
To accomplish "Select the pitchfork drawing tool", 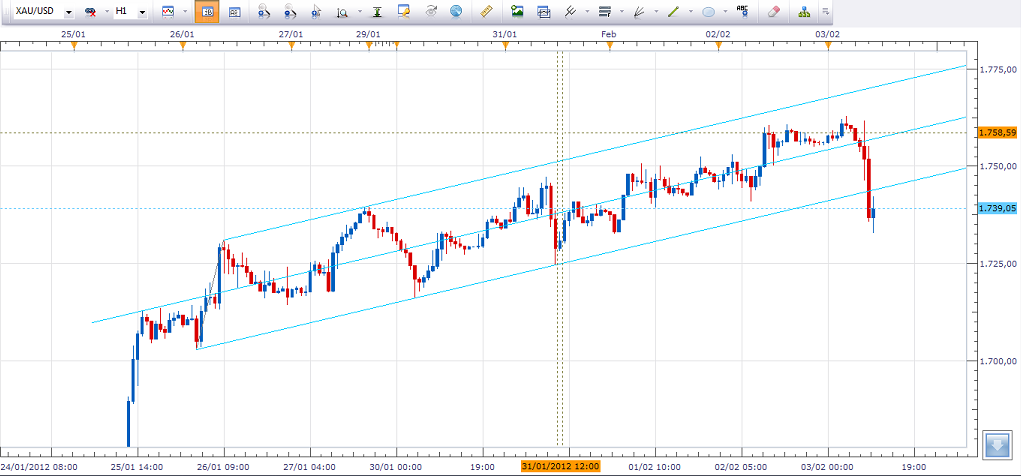I will click(x=570, y=12).
